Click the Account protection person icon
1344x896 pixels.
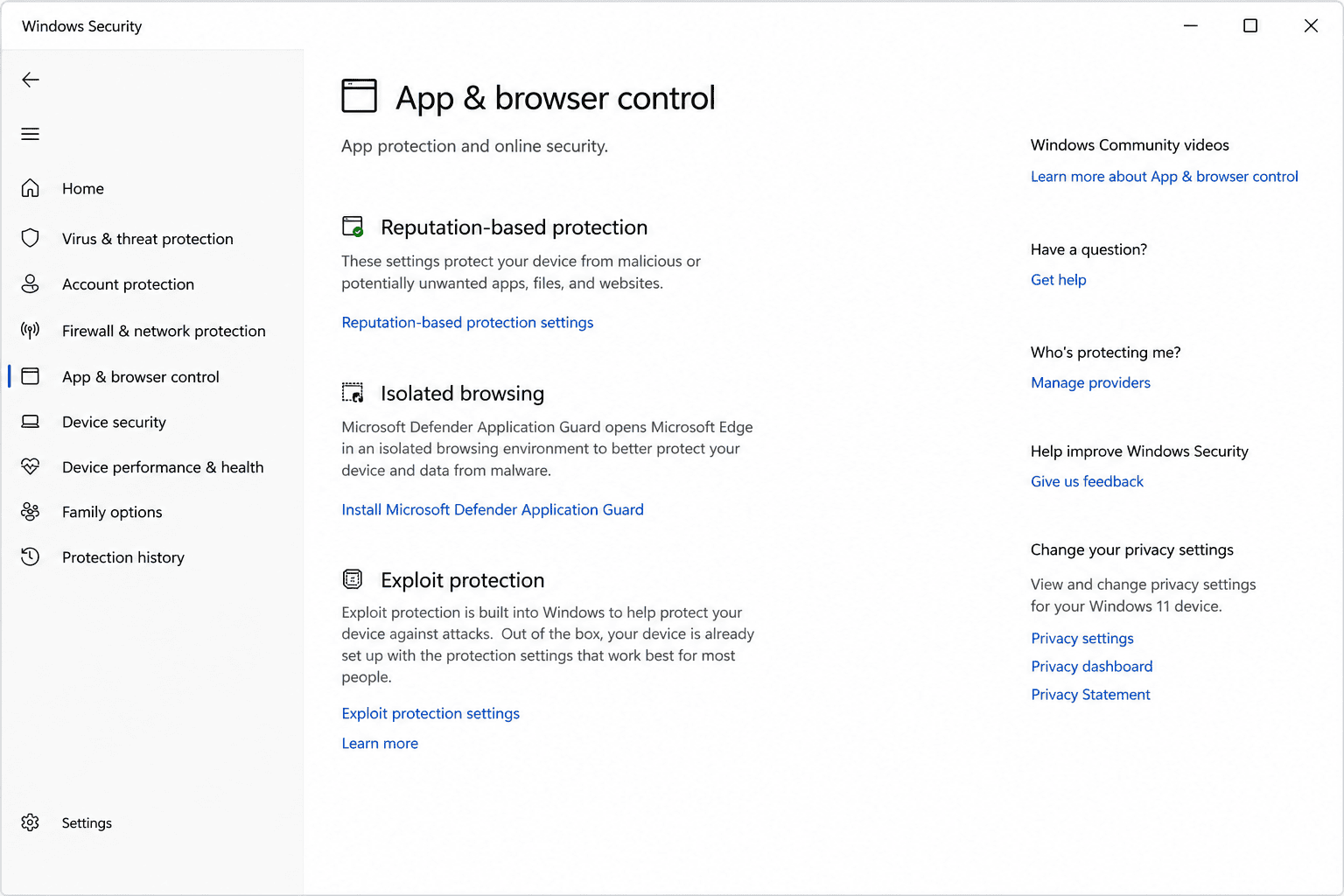[31, 283]
